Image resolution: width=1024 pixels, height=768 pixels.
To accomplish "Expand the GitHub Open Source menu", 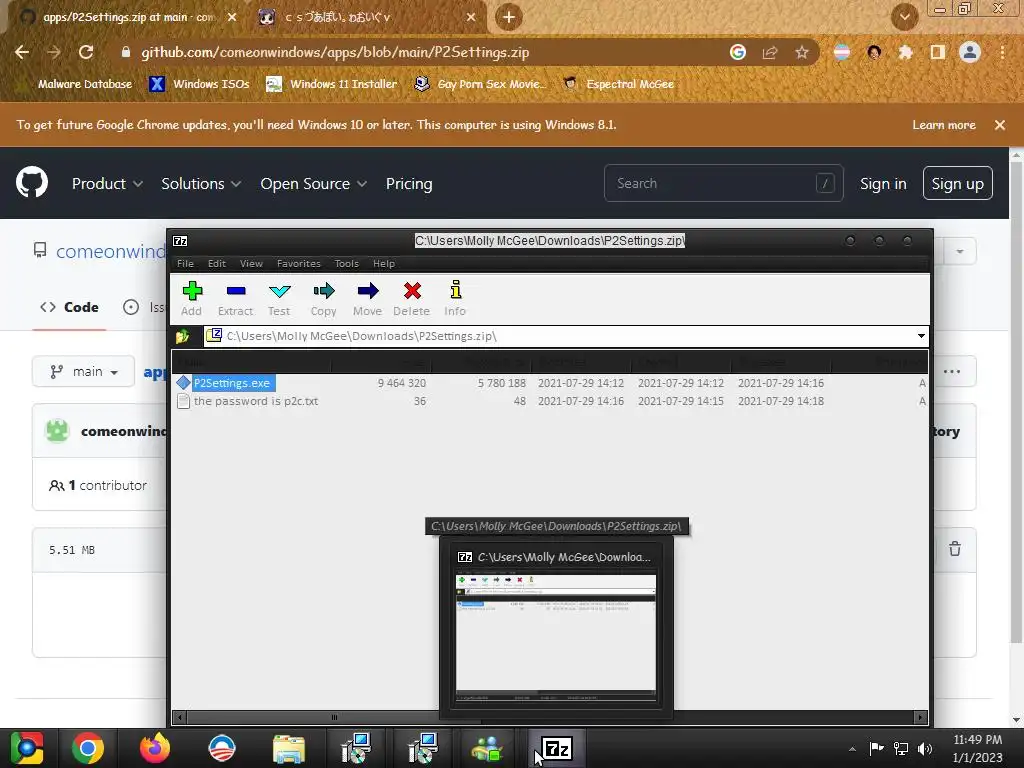I will [x=313, y=184].
